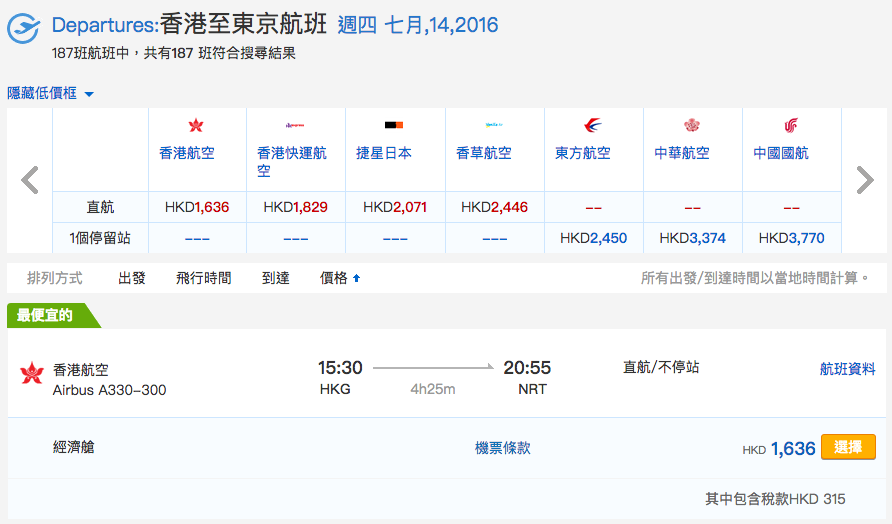Click the 20:55 arrival time
This screenshot has width=892, height=524.
[527, 368]
